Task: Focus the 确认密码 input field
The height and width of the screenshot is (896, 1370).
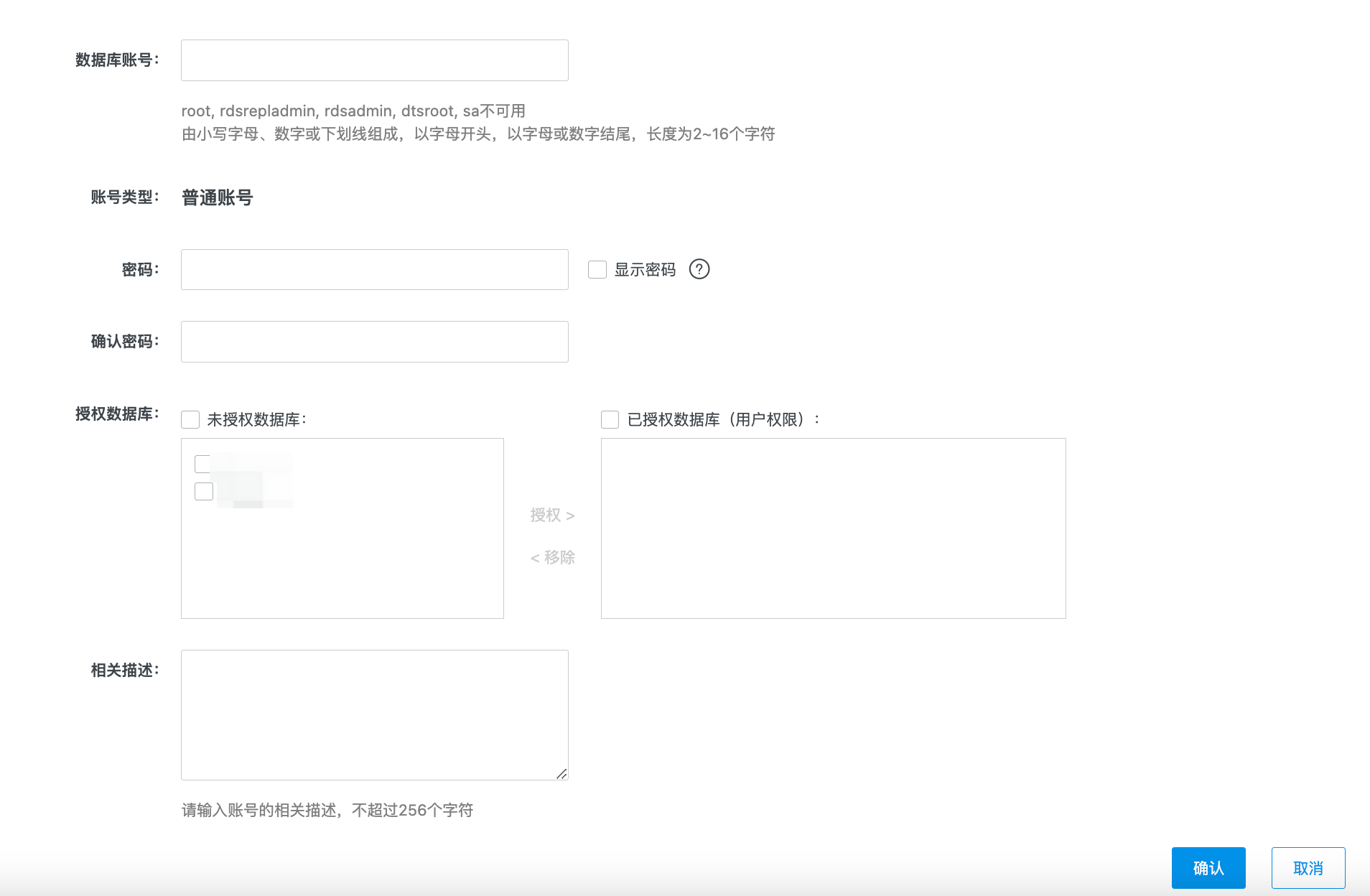Action: pyautogui.click(x=374, y=342)
